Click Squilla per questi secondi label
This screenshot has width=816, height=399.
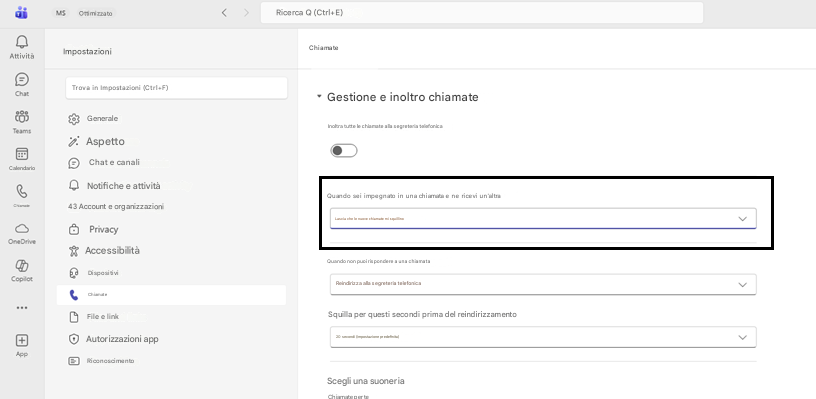coord(423,314)
